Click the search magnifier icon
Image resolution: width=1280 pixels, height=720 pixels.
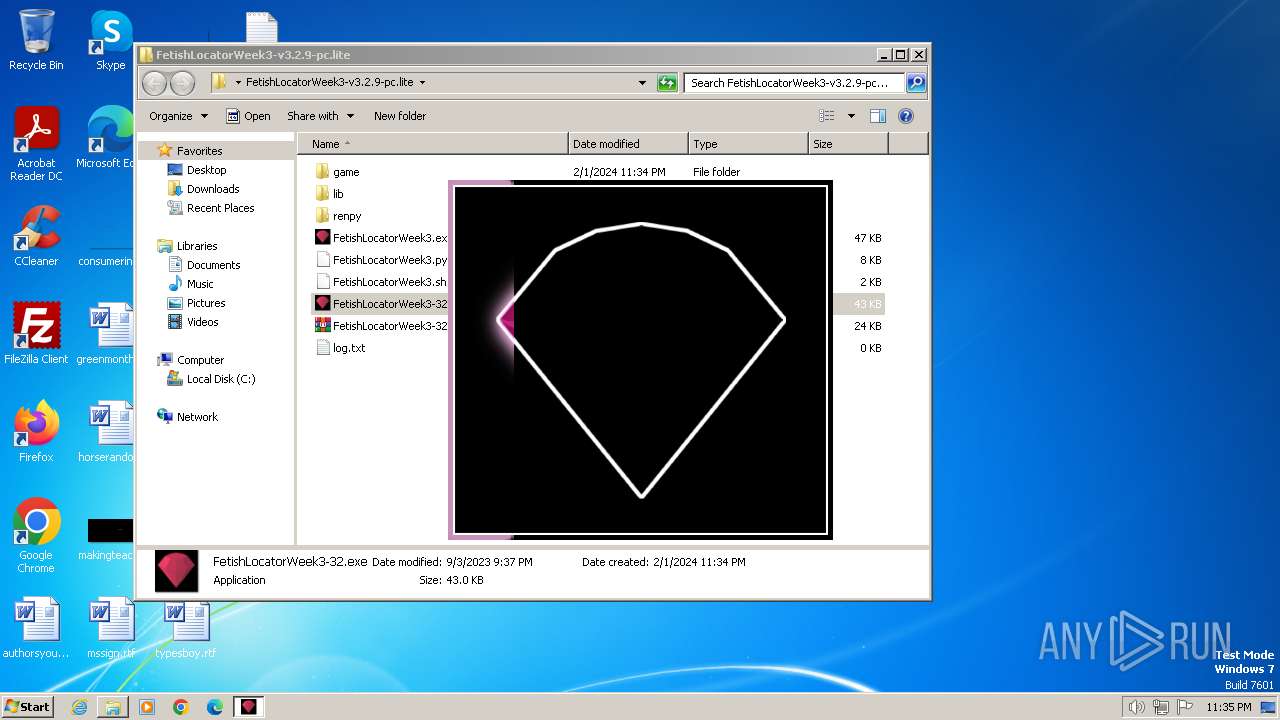pos(915,83)
